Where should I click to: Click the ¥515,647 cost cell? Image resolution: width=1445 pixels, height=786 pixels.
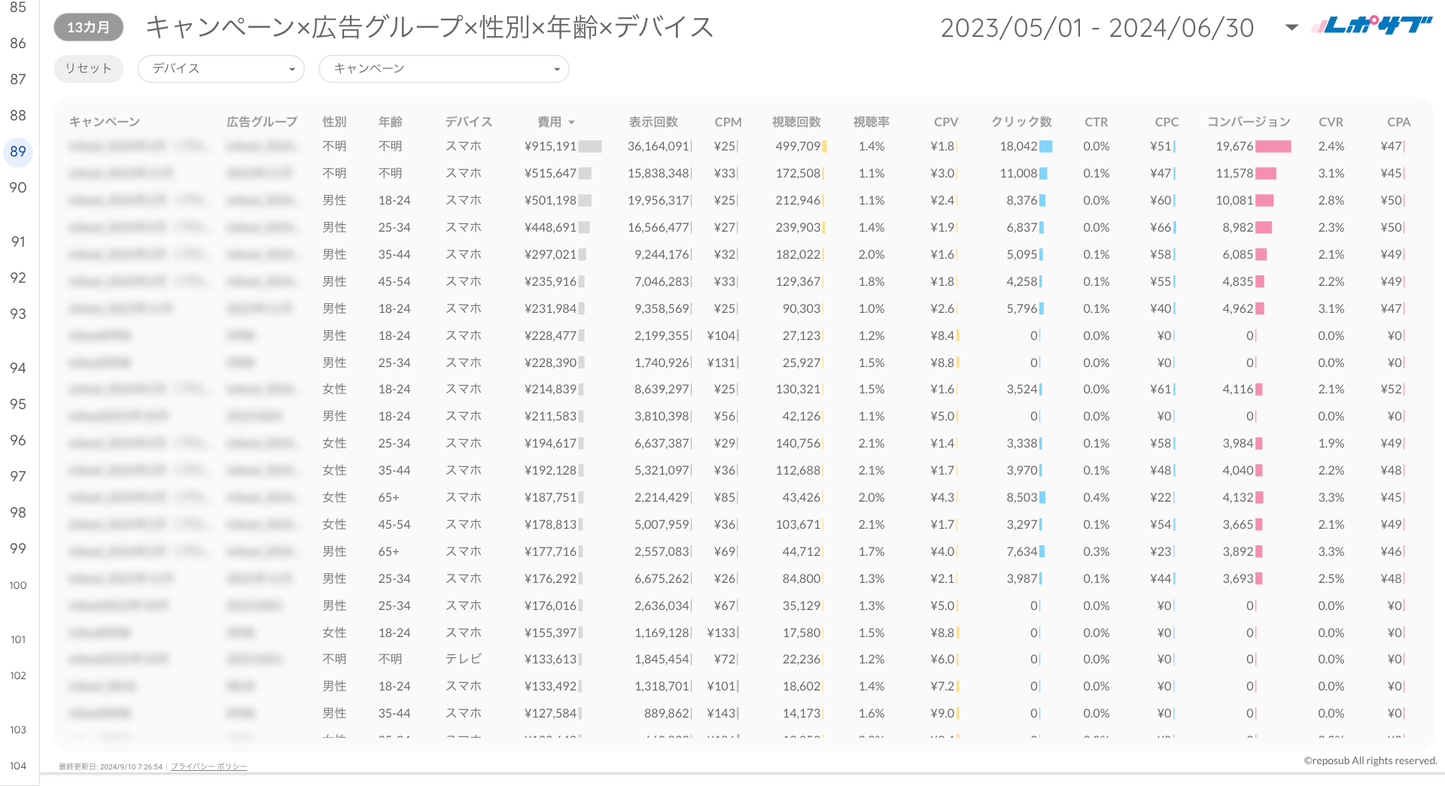coord(550,174)
